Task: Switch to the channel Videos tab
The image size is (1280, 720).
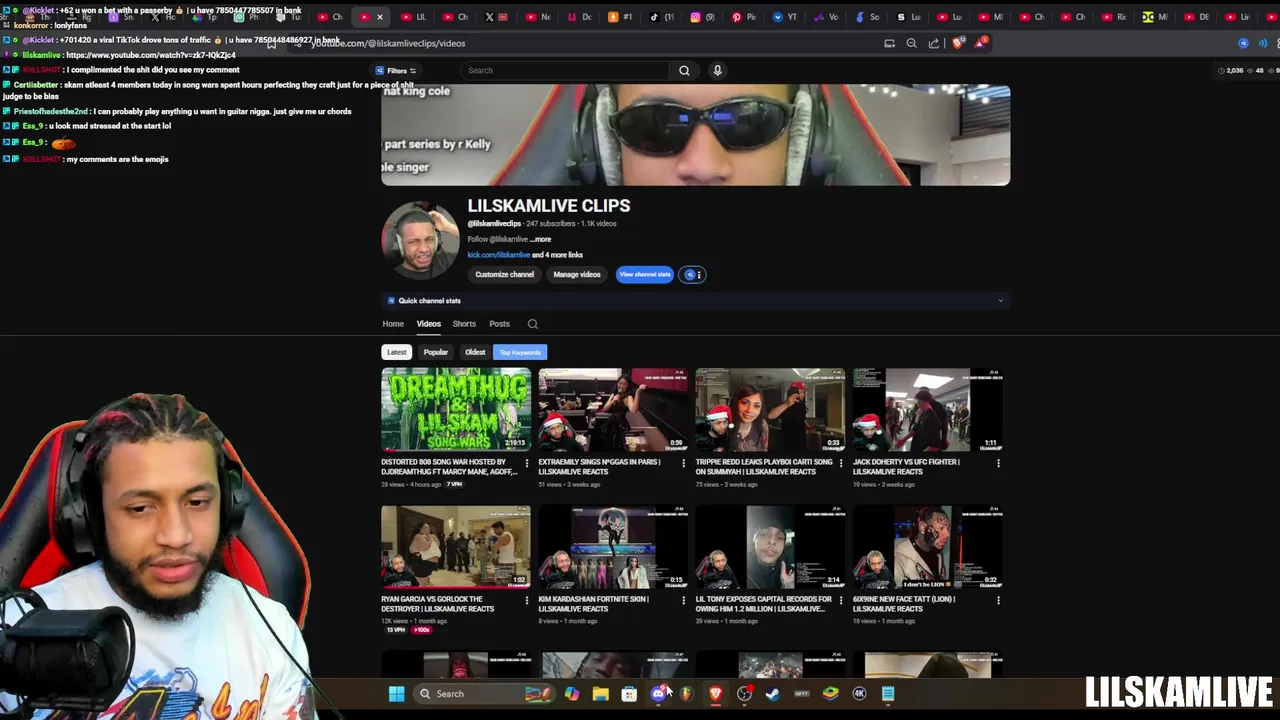Action: pyautogui.click(x=429, y=324)
